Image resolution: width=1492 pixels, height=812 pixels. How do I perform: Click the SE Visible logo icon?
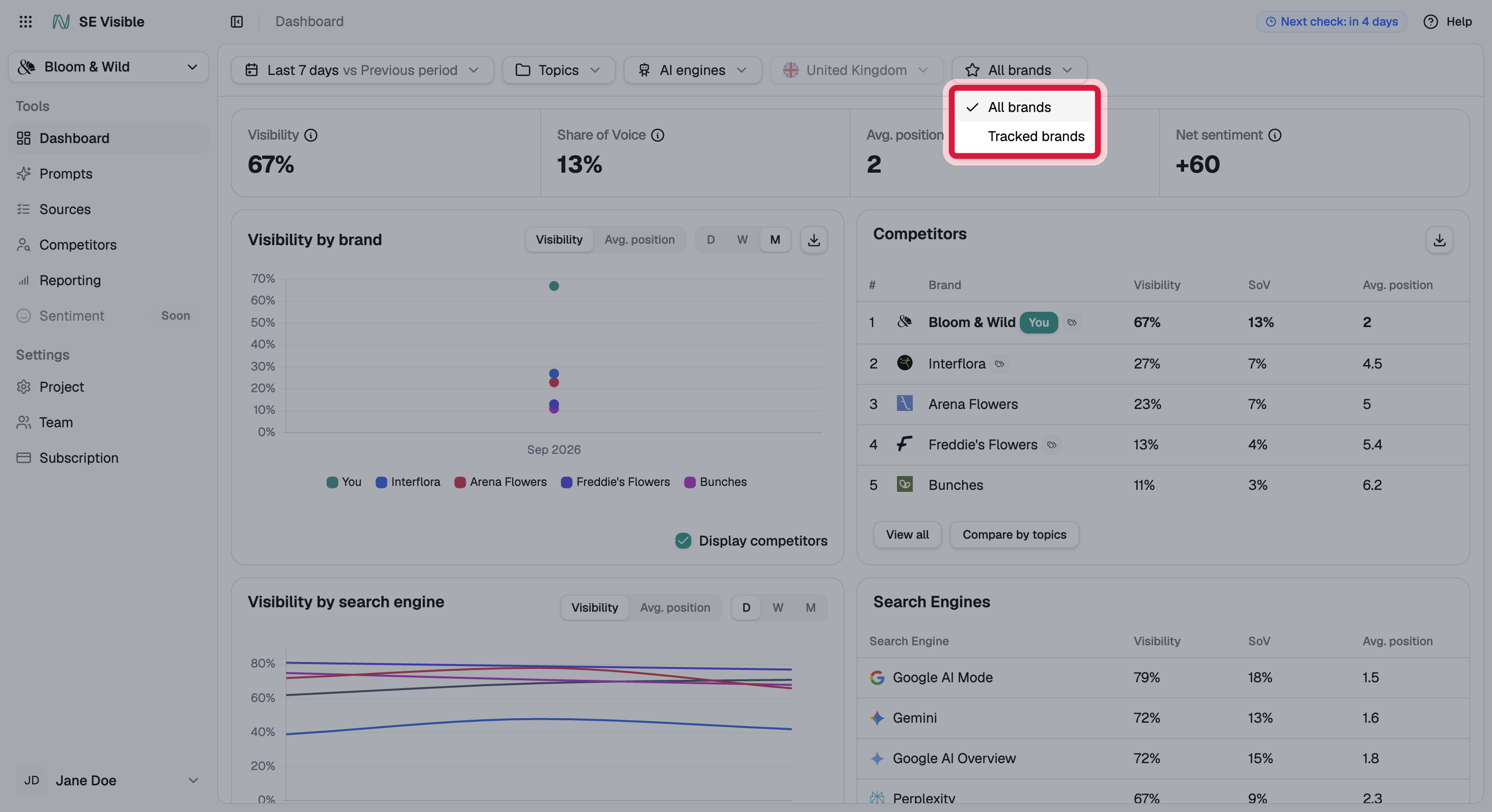61,21
